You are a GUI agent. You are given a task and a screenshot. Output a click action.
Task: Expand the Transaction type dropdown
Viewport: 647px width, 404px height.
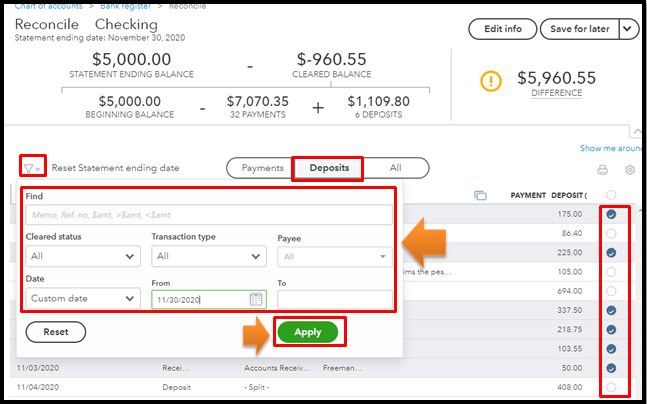click(209, 257)
